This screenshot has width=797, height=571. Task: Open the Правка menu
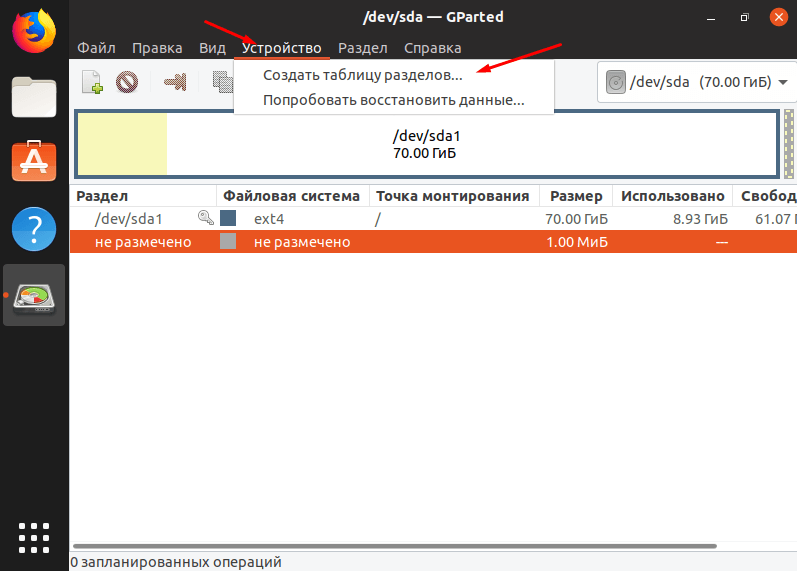(157, 48)
